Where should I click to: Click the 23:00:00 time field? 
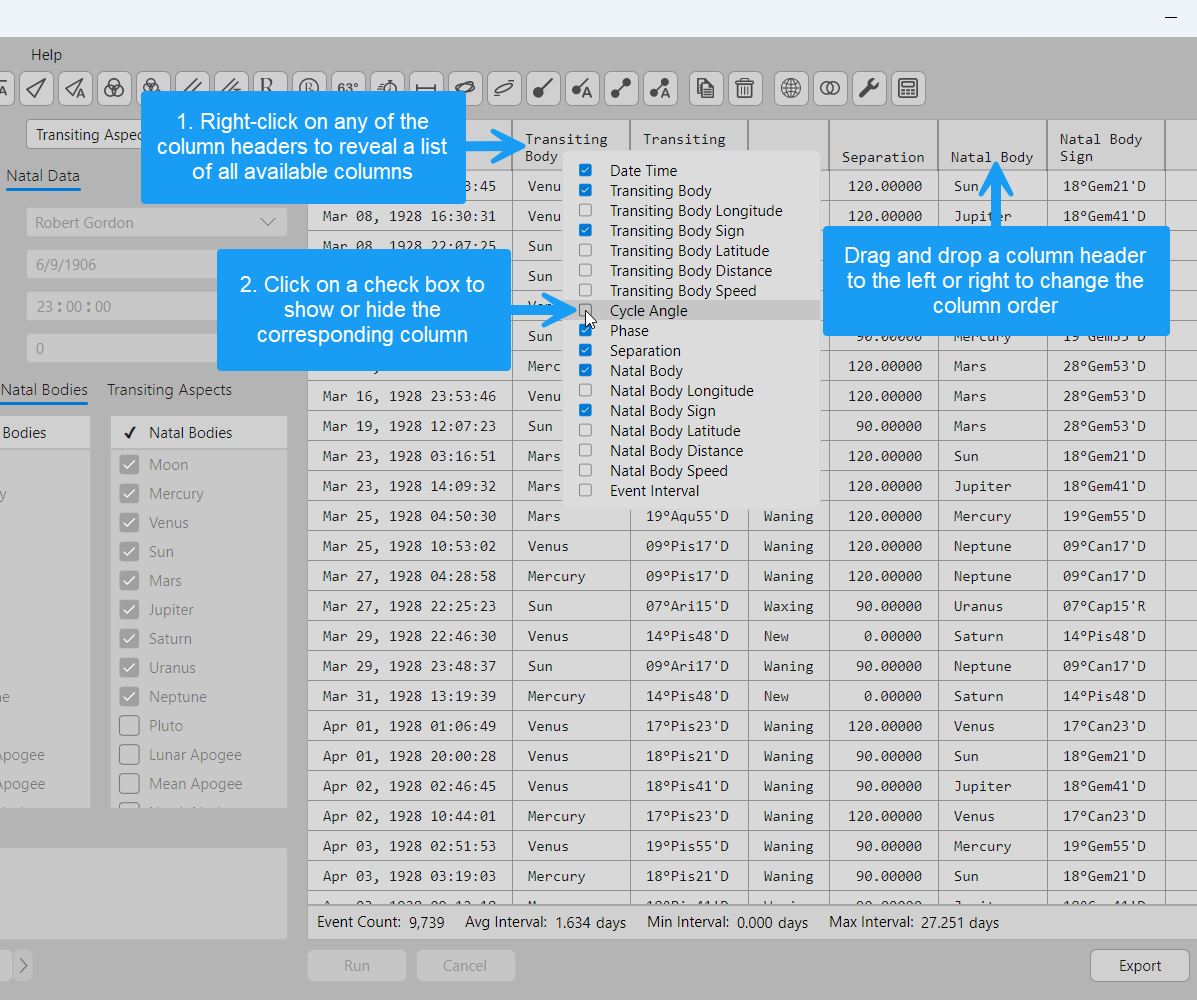pyautogui.click(x=122, y=307)
